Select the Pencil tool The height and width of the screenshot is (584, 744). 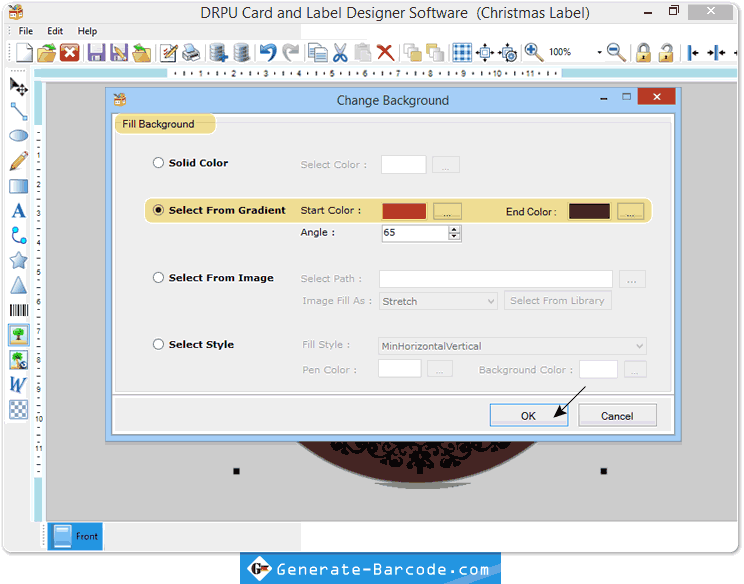19,161
